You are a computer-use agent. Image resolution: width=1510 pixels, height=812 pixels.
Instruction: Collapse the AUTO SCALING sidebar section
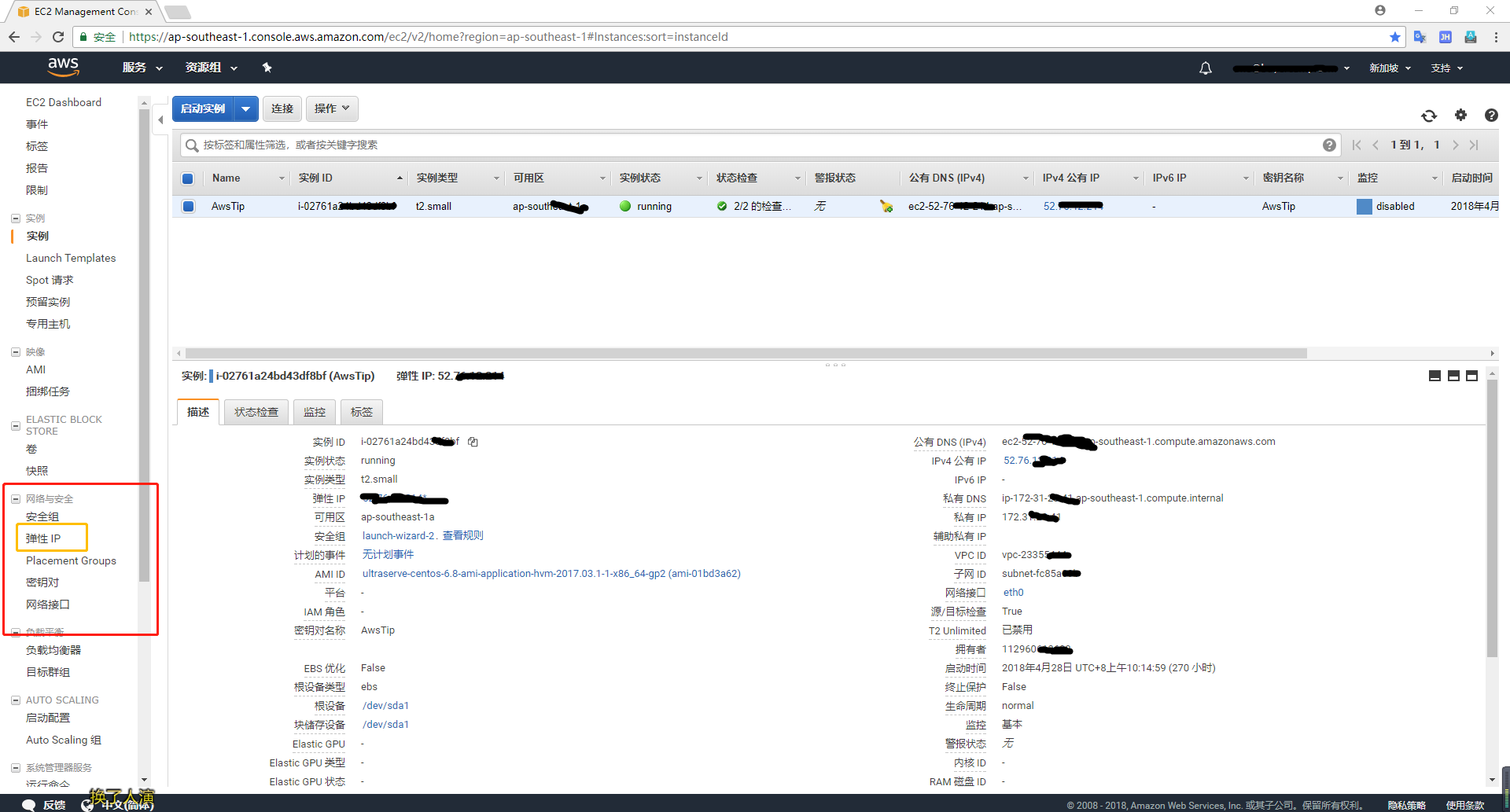[16, 700]
